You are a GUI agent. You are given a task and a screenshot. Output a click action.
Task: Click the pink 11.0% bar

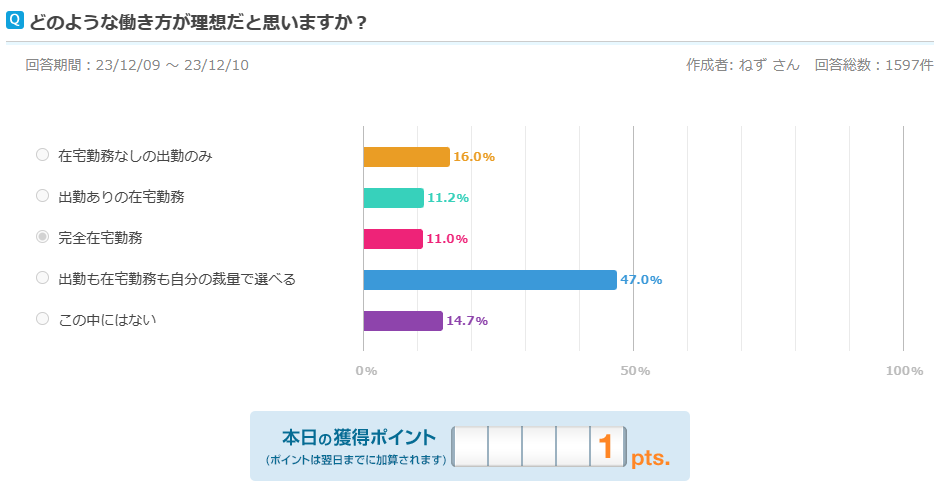point(393,239)
